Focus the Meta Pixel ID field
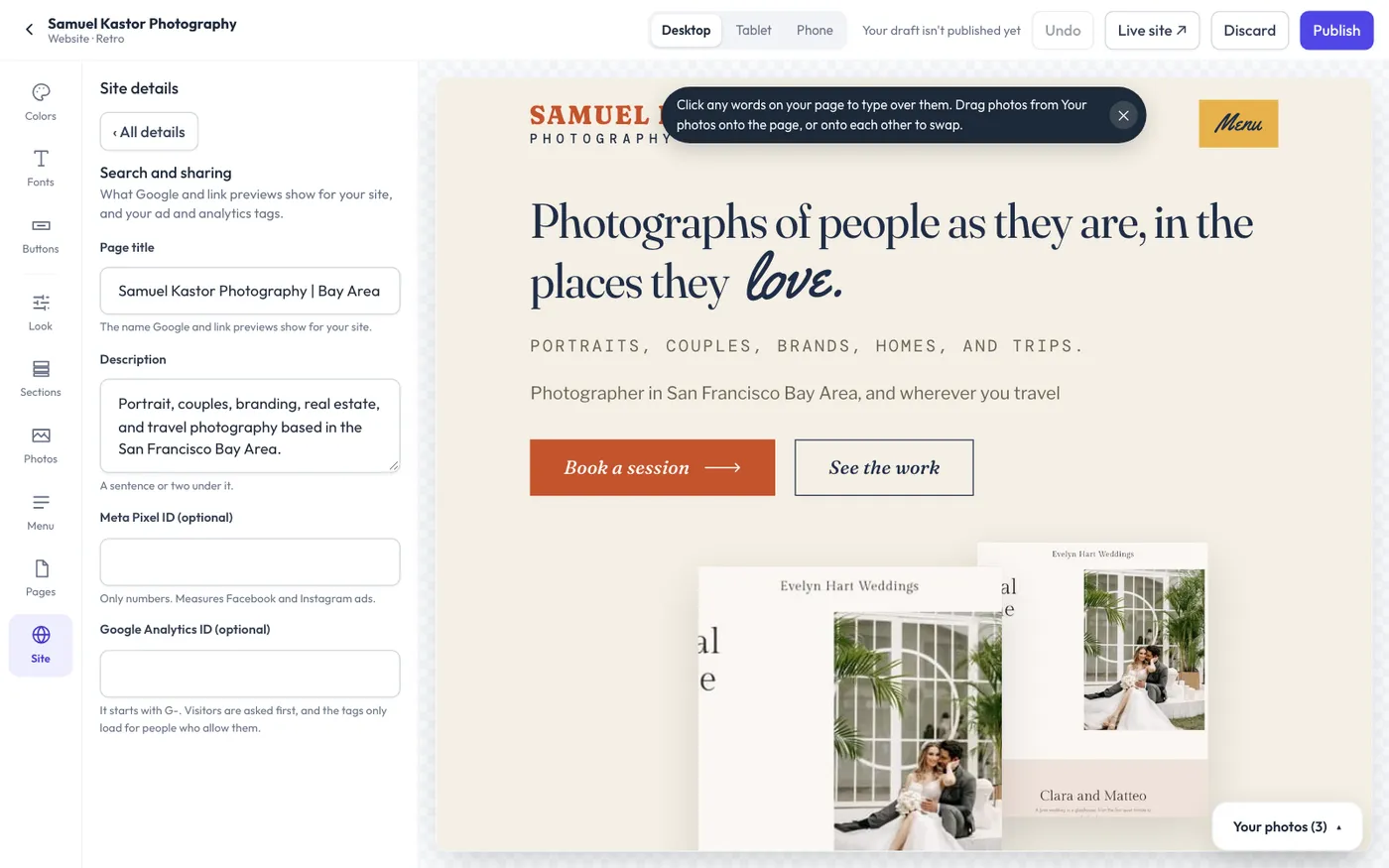Image resolution: width=1389 pixels, height=868 pixels. coord(250,562)
